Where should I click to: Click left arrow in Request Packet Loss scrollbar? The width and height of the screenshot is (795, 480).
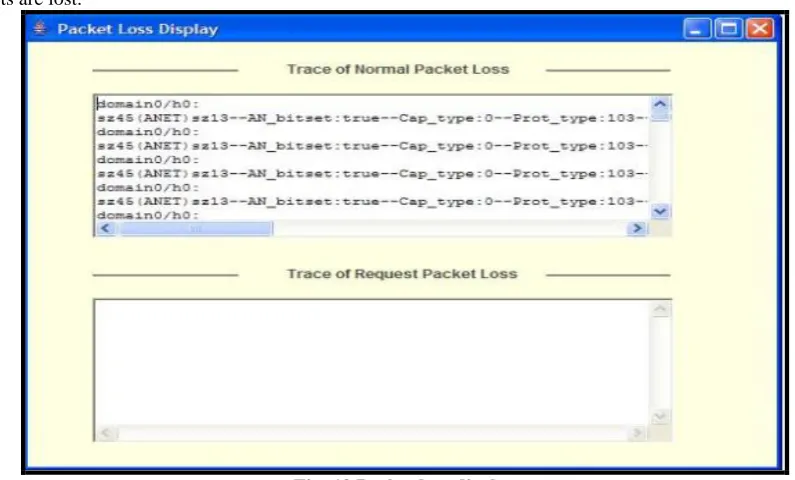tap(106, 433)
